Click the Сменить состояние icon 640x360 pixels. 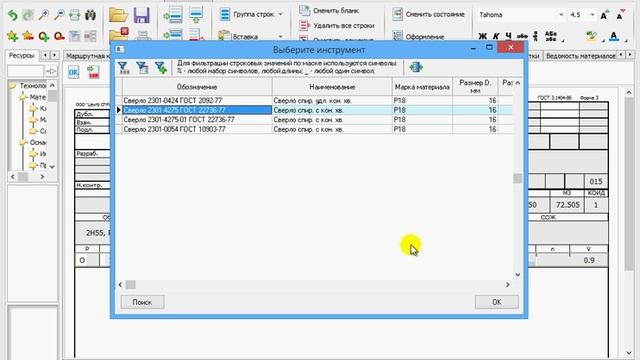click(397, 14)
